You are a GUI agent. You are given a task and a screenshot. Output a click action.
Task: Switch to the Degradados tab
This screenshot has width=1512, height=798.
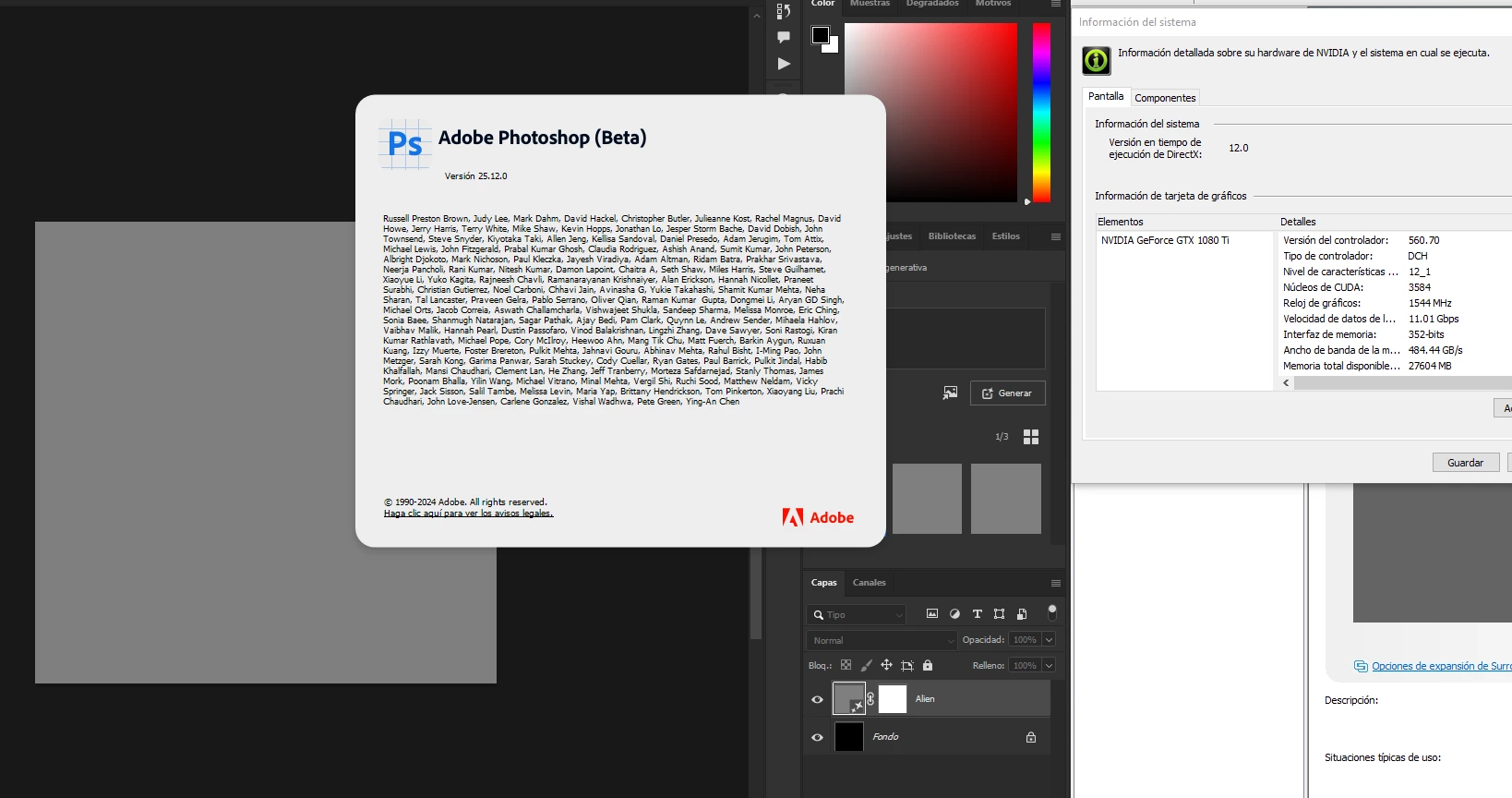point(932,4)
